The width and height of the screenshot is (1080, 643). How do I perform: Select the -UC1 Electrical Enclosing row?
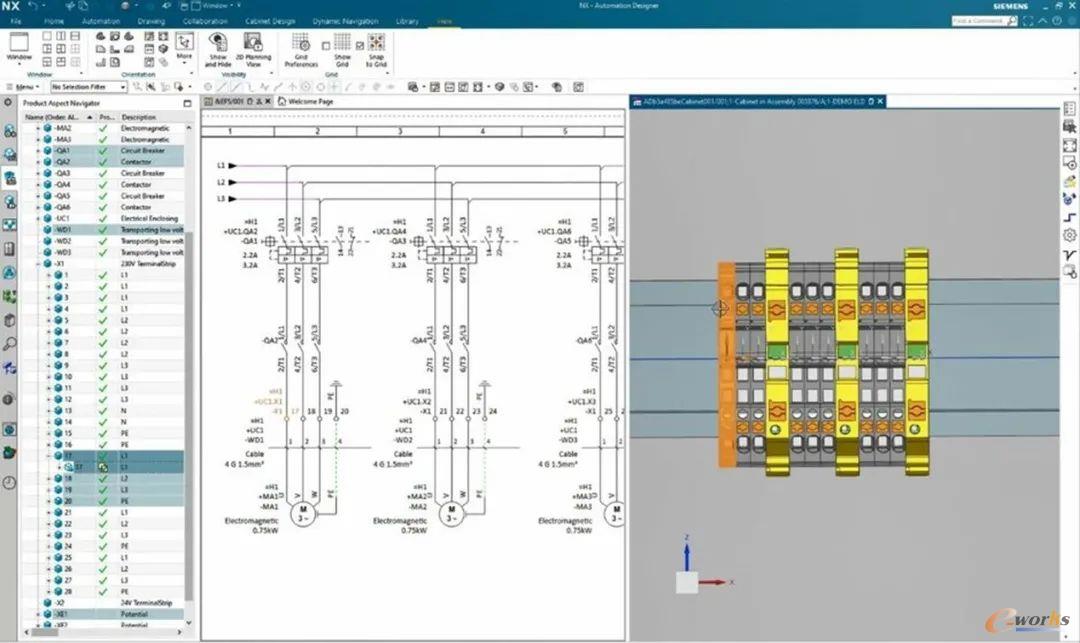(103, 218)
